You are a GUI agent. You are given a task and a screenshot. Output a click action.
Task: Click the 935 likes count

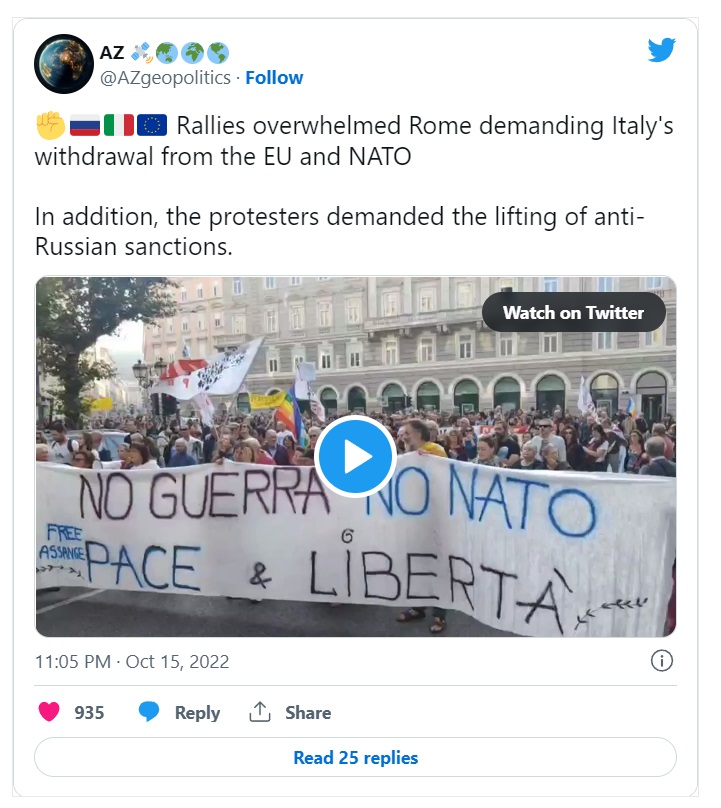tap(89, 712)
